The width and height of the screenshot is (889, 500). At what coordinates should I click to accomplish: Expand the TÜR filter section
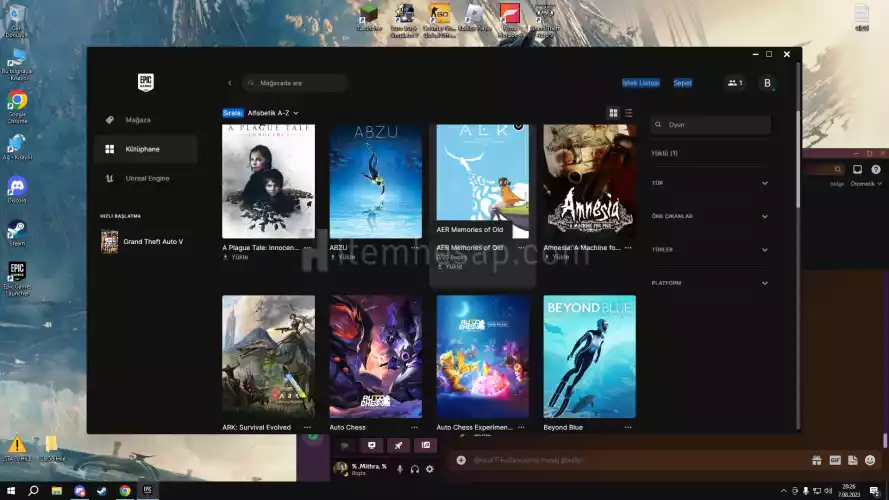765,183
